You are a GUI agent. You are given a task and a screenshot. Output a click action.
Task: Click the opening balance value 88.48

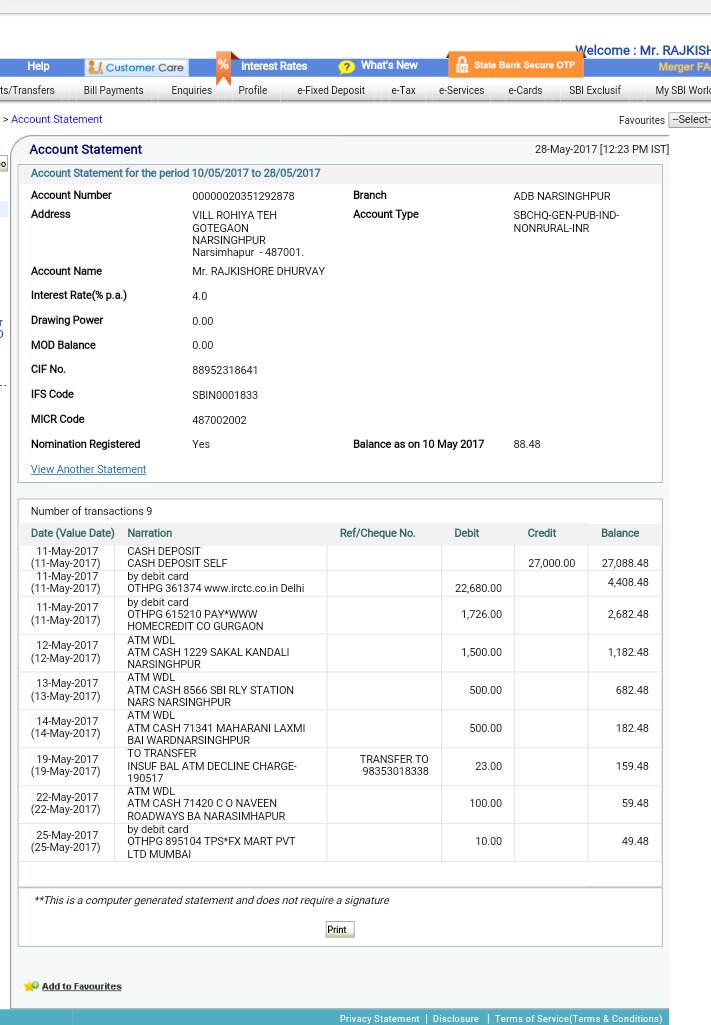(527, 444)
